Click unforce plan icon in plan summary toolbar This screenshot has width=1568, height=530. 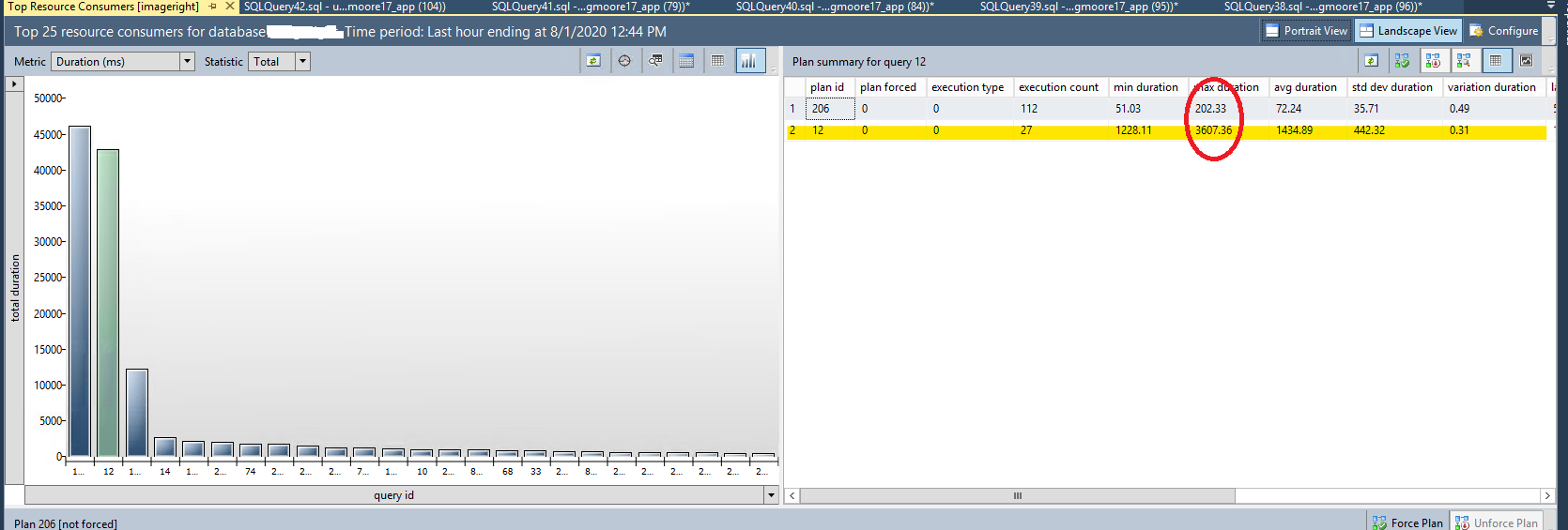click(1433, 61)
